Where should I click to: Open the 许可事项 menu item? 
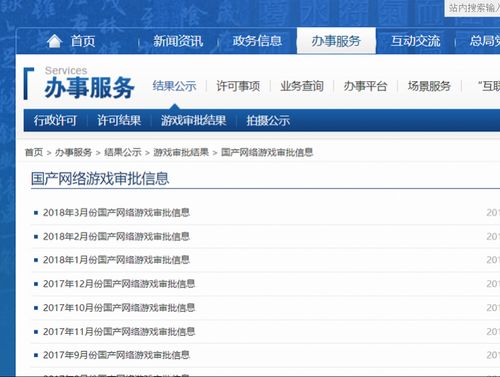coord(238,86)
